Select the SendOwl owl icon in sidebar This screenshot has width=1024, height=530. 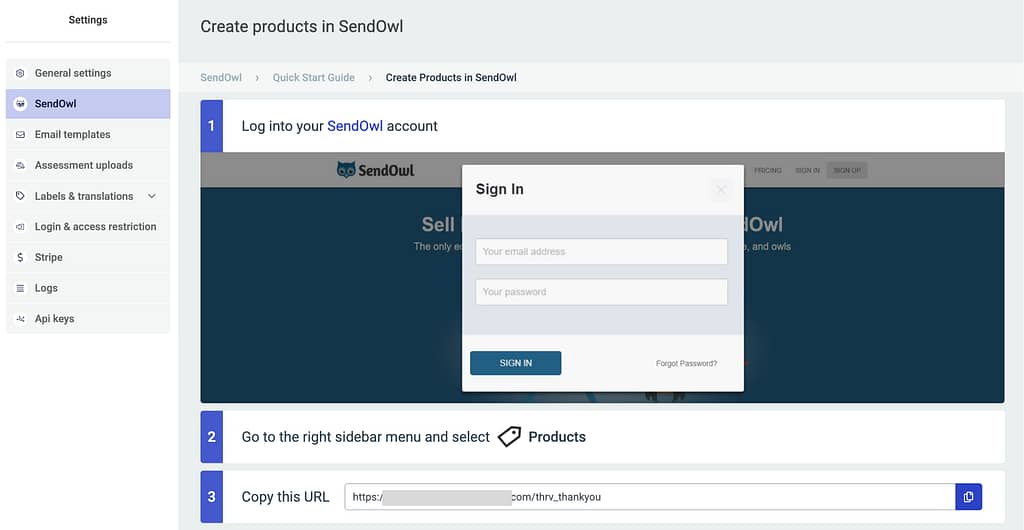point(20,104)
